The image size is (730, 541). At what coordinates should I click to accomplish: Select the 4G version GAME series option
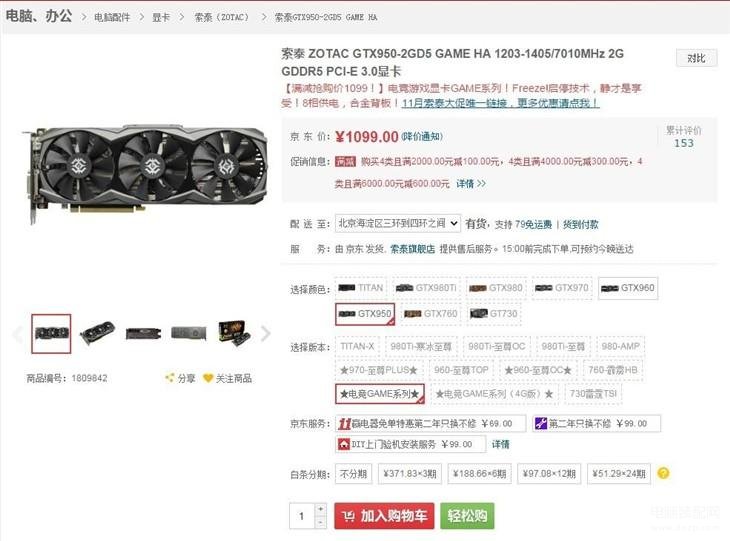[493, 394]
